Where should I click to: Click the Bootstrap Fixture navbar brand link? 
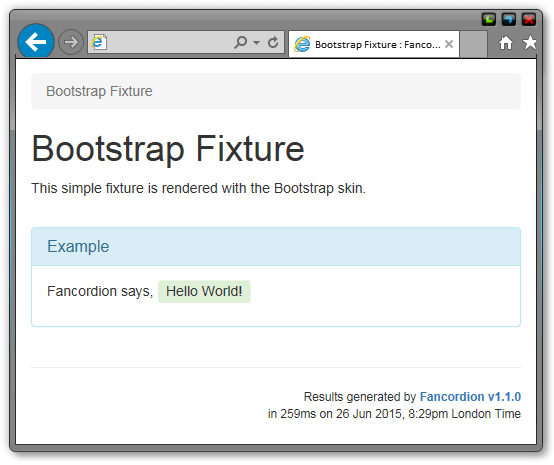click(99, 91)
